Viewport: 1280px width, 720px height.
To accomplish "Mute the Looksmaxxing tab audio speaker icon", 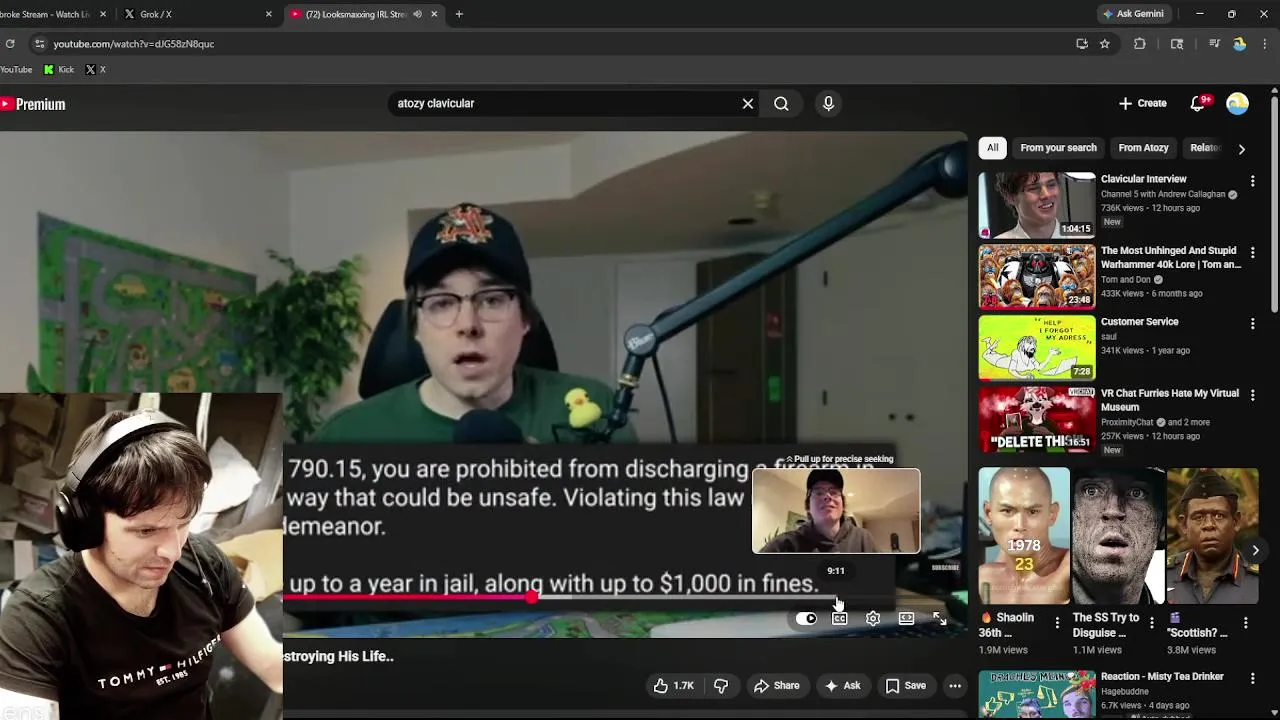I will point(417,14).
